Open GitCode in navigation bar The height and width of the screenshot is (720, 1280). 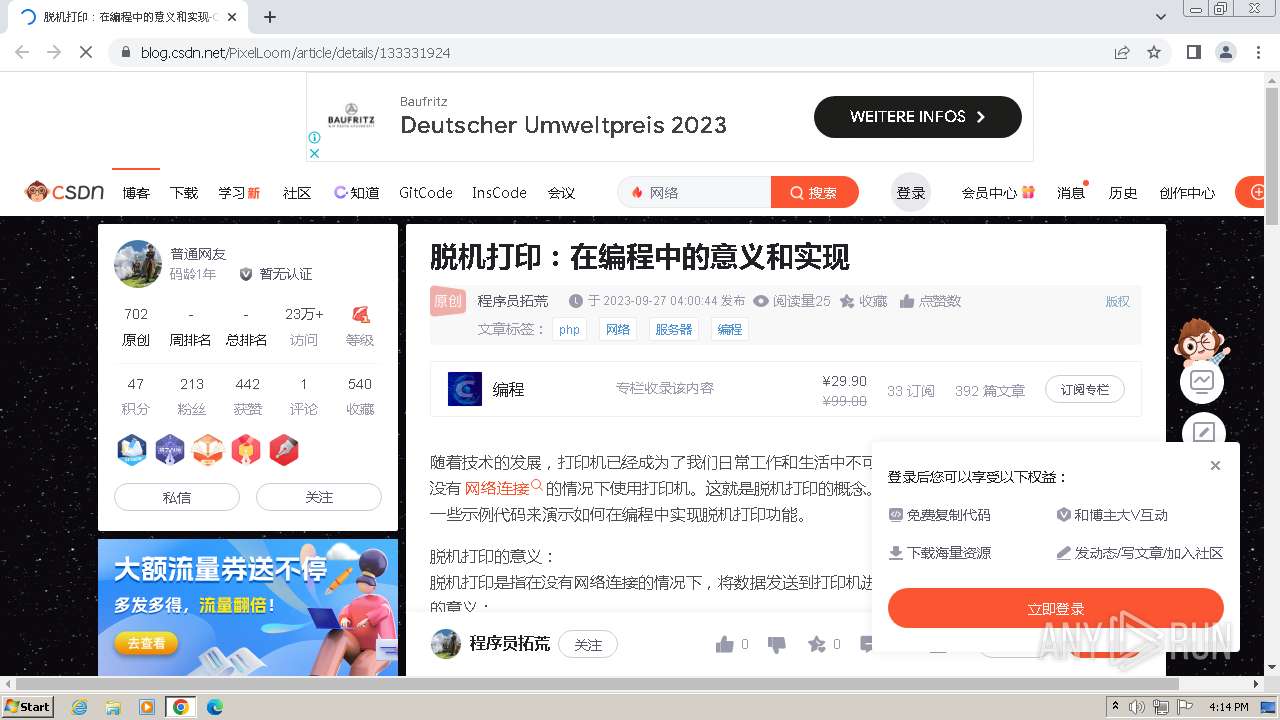[426, 193]
